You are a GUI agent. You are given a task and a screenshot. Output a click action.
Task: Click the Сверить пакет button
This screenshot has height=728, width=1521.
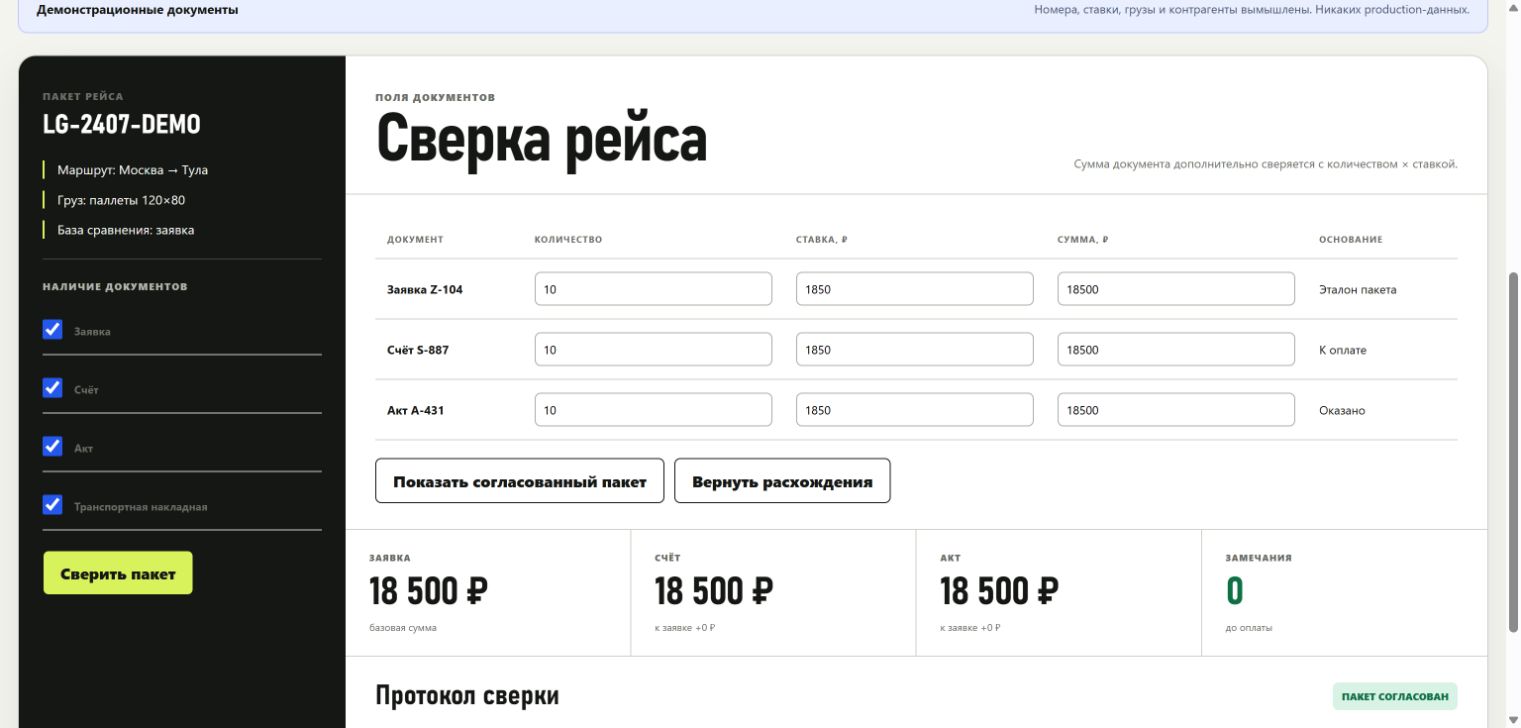(x=118, y=573)
